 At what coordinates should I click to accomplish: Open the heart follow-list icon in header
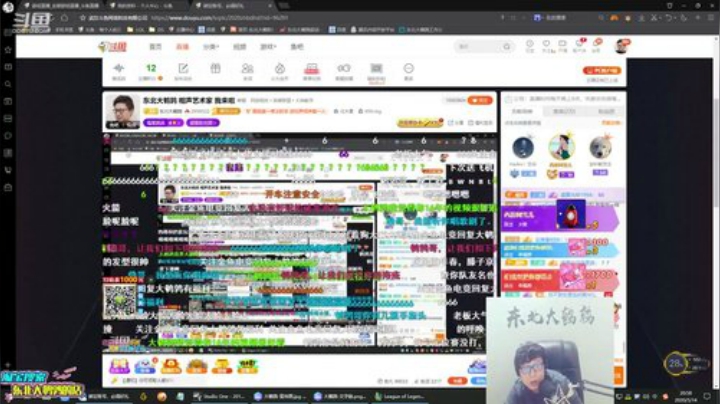[546, 45]
